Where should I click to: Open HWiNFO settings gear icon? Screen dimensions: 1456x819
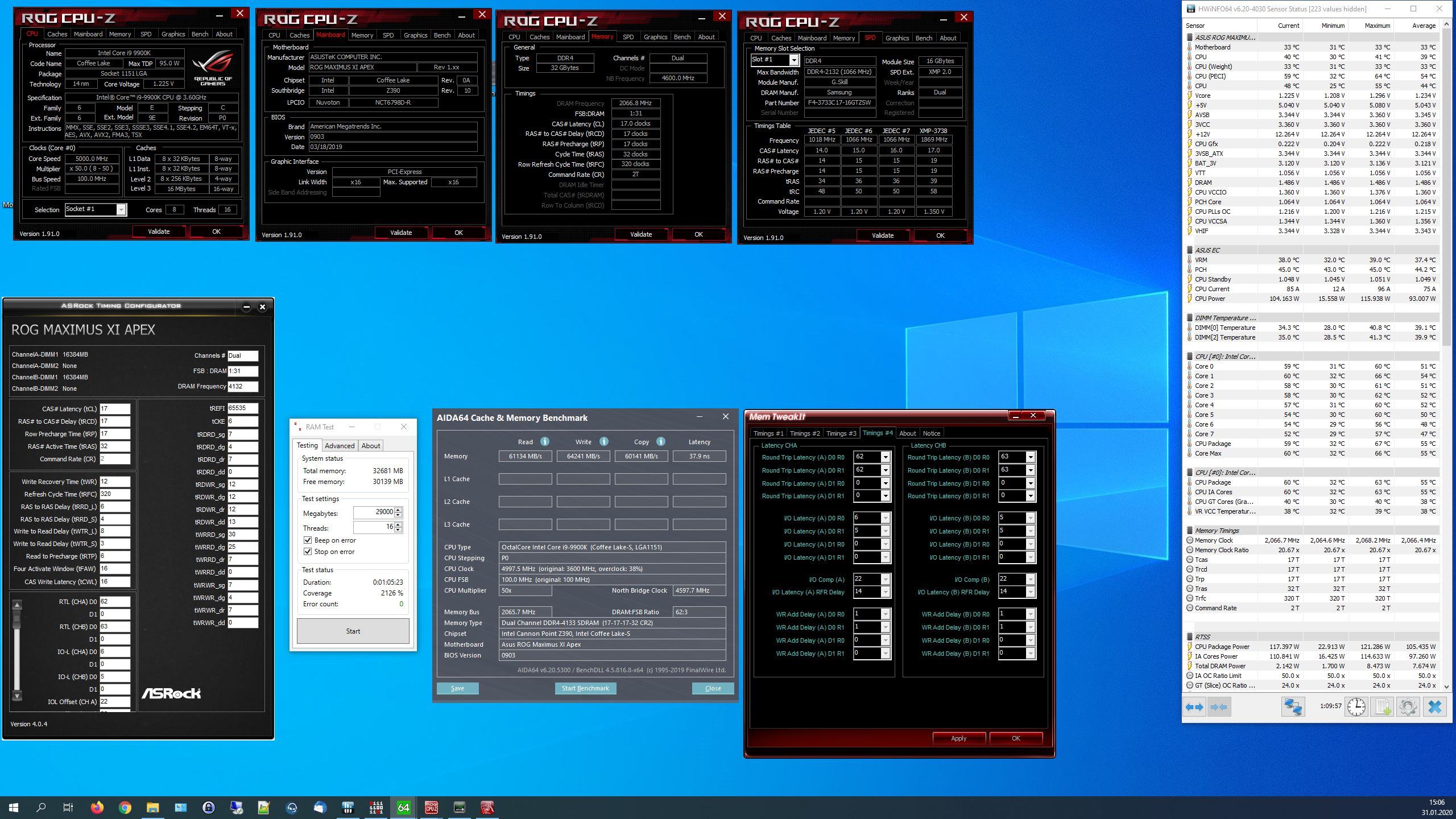tap(1408, 707)
